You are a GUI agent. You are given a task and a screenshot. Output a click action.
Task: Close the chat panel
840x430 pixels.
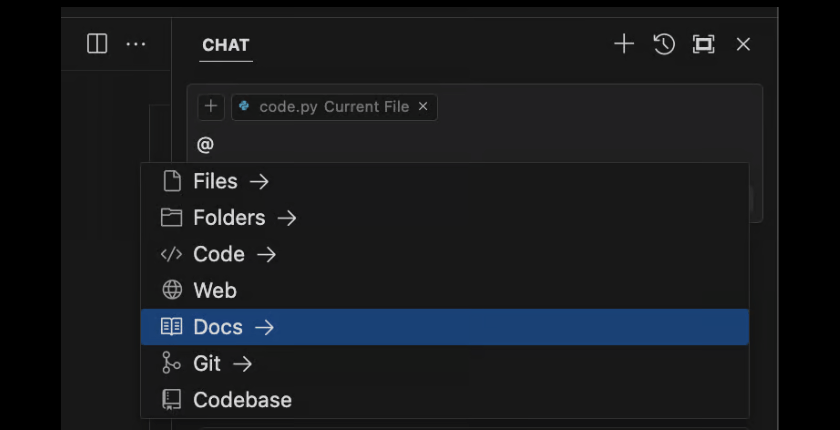click(x=743, y=44)
